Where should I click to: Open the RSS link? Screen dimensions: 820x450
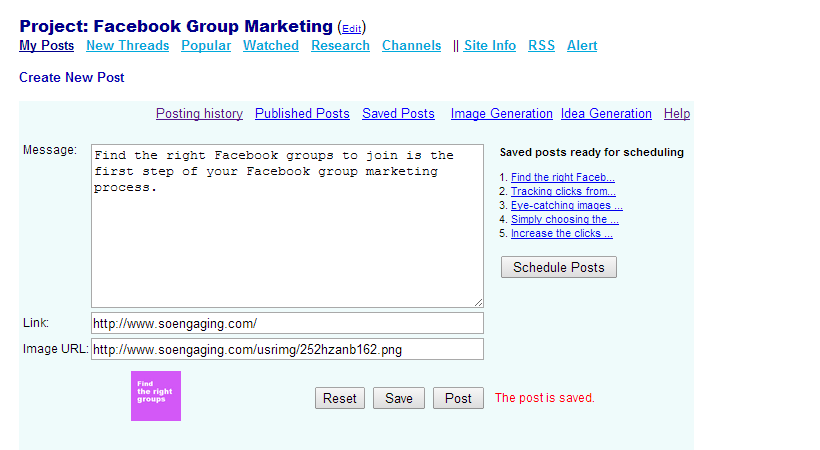(541, 46)
